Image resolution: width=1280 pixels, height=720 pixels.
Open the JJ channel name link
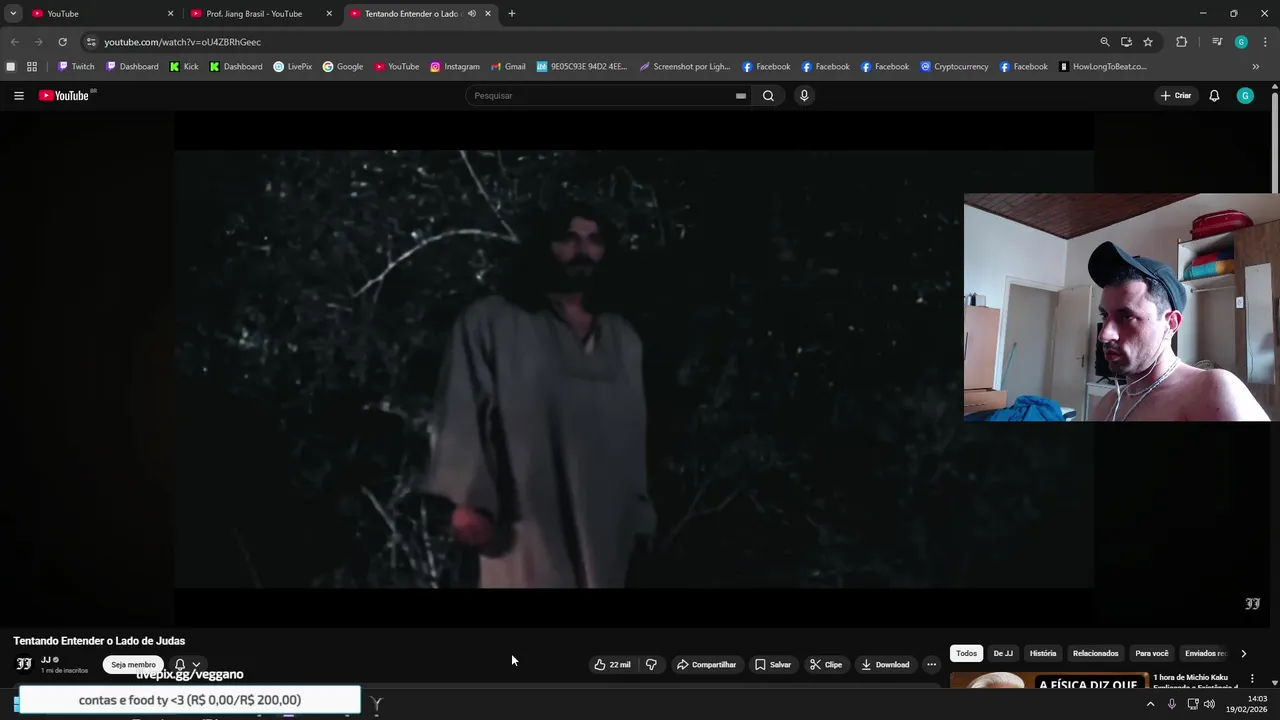[46, 660]
